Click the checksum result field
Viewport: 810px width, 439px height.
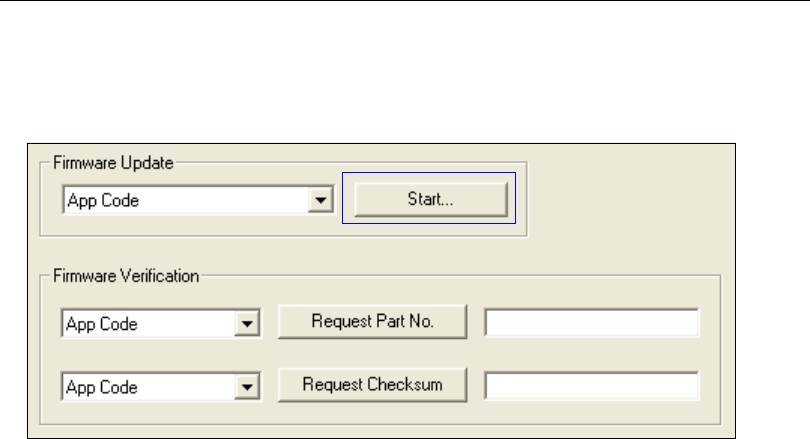591,385
